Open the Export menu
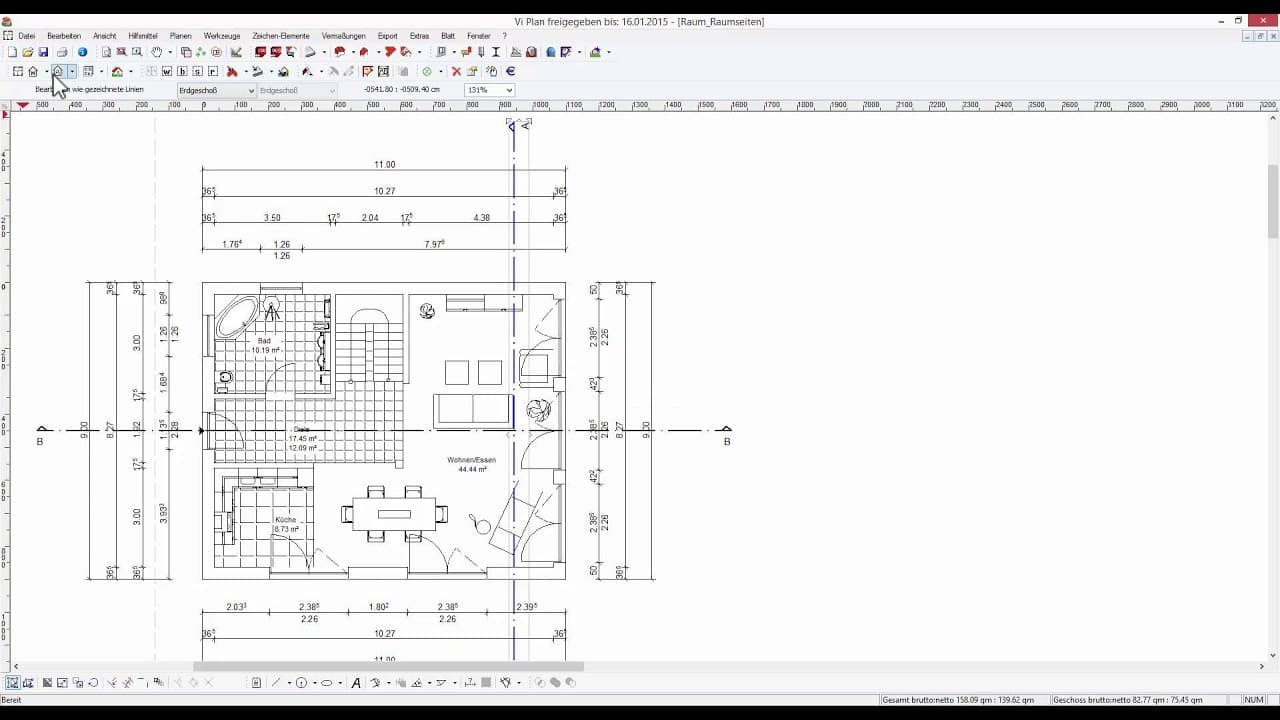The height and width of the screenshot is (720, 1280). (387, 36)
